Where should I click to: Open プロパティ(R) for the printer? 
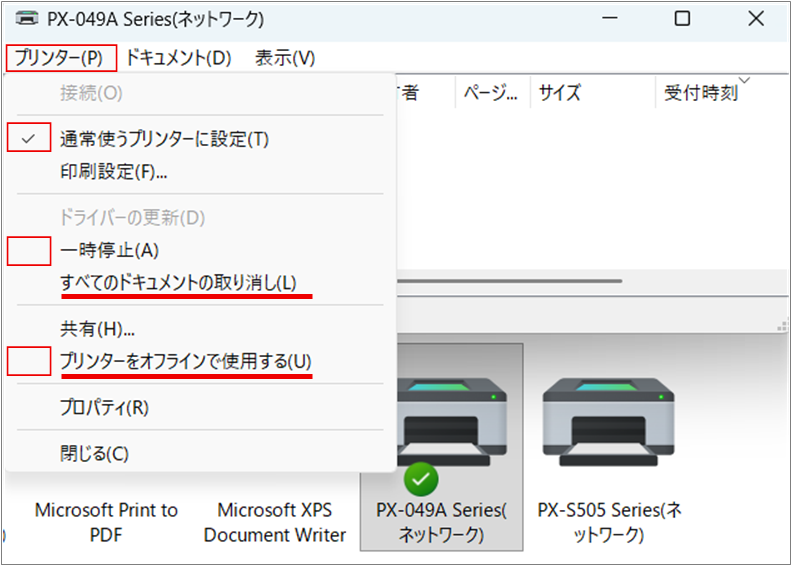click(x=104, y=408)
